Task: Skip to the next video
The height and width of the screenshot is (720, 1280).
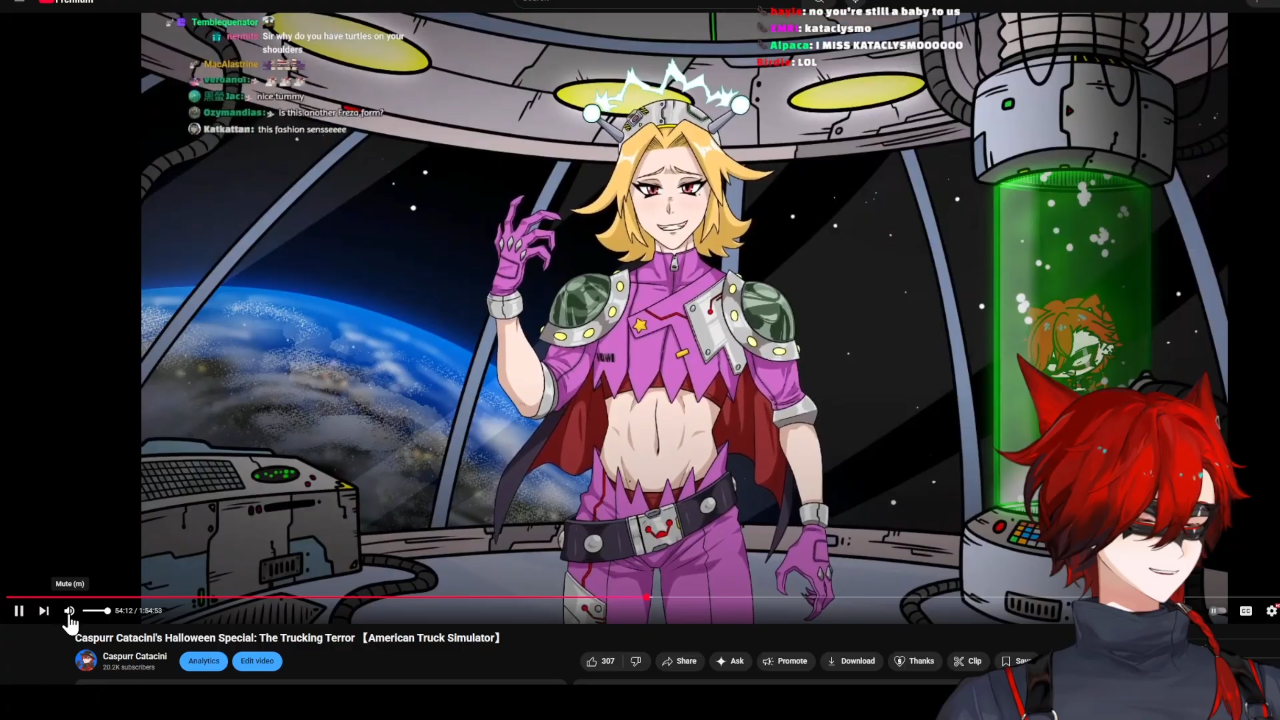Action: (x=44, y=611)
